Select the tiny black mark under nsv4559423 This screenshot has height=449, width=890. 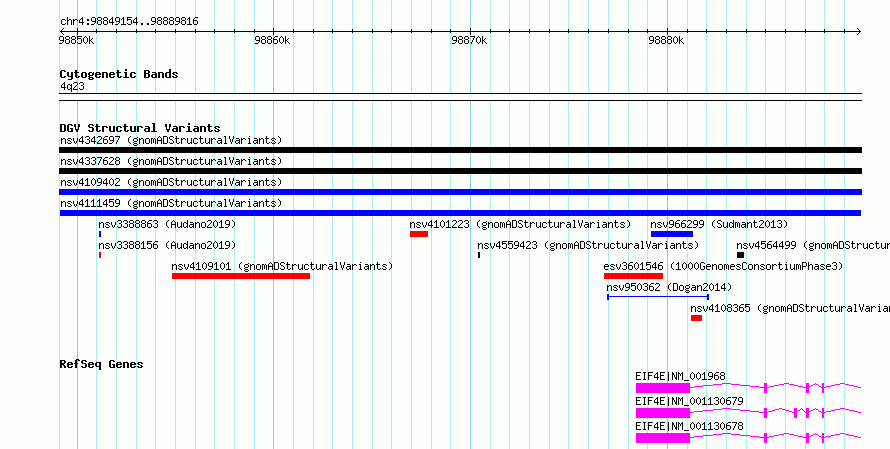point(479,255)
